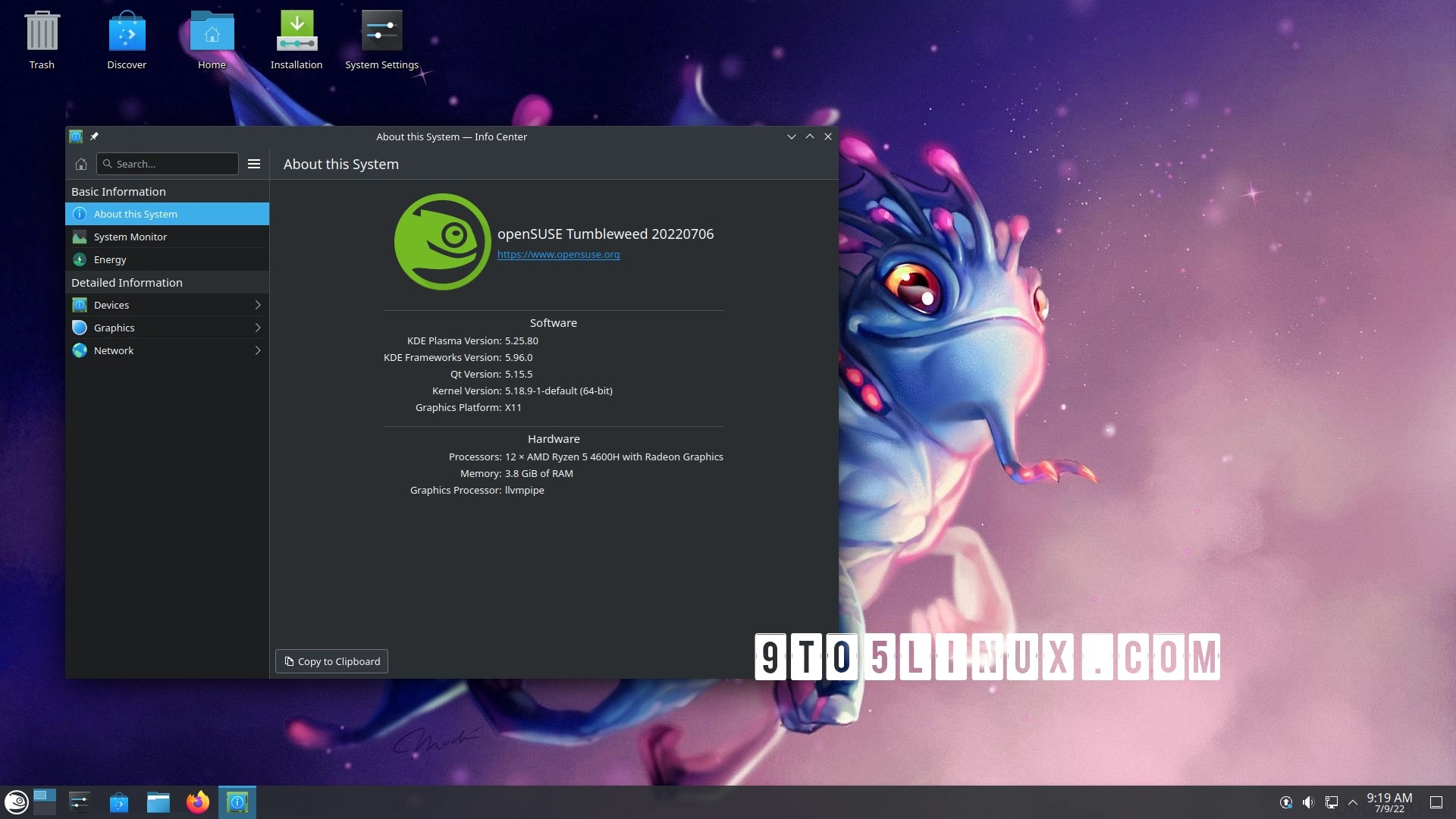Open System Monitor from the sidebar
The width and height of the screenshot is (1456, 819).
pyautogui.click(x=168, y=237)
